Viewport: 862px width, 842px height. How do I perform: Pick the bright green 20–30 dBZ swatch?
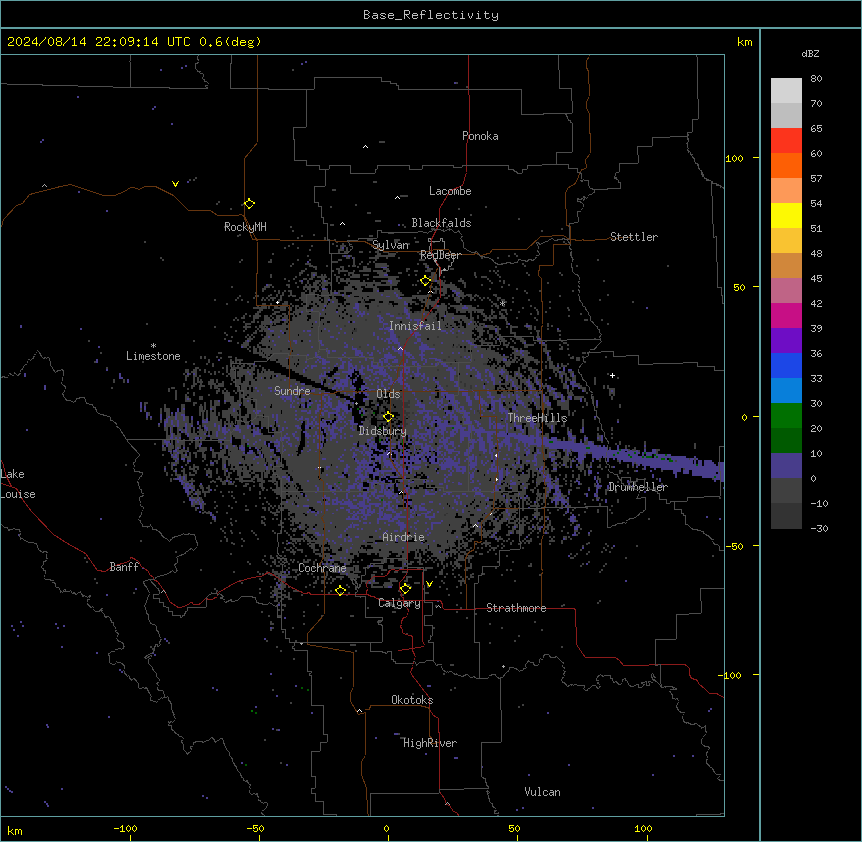[x=786, y=416]
